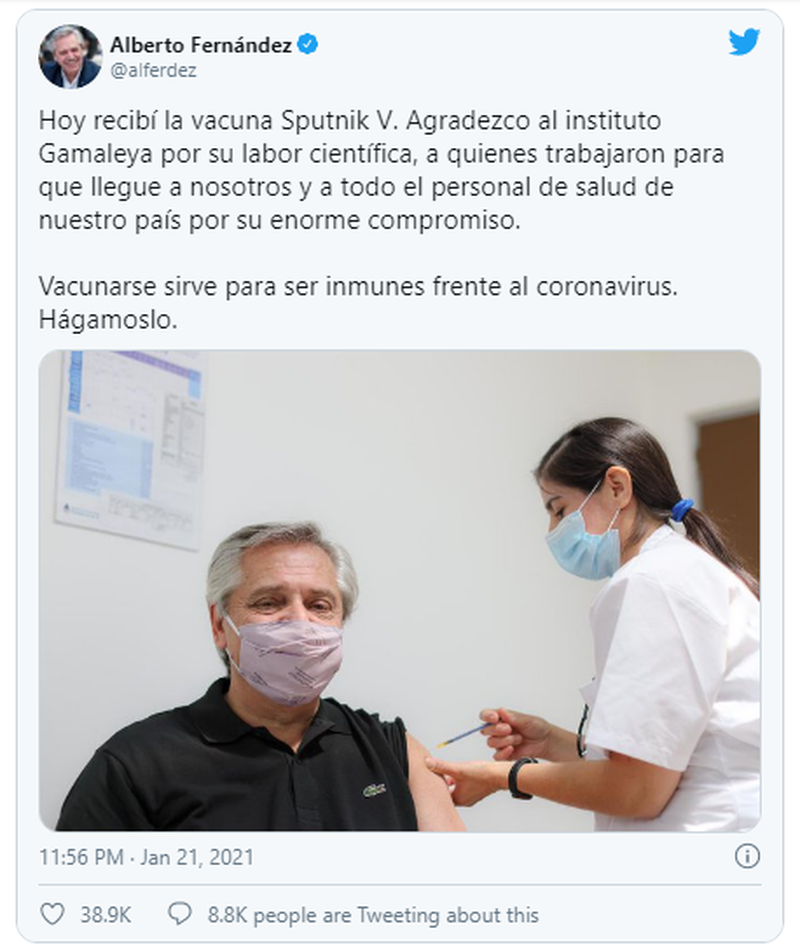Click the syringe in the photo
The width and height of the screenshot is (800, 952).
point(466,735)
